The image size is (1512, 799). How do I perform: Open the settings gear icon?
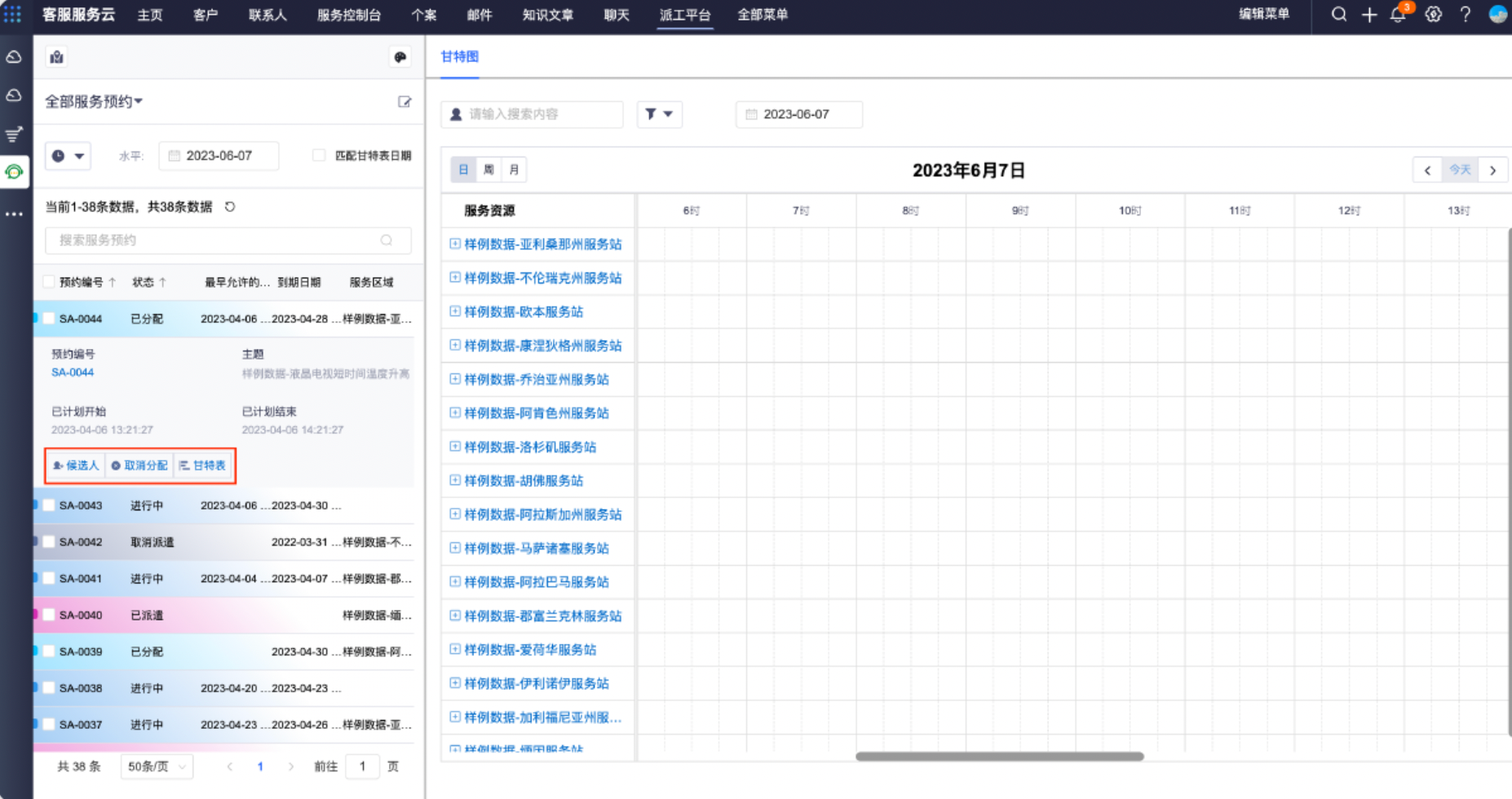[x=1433, y=15]
